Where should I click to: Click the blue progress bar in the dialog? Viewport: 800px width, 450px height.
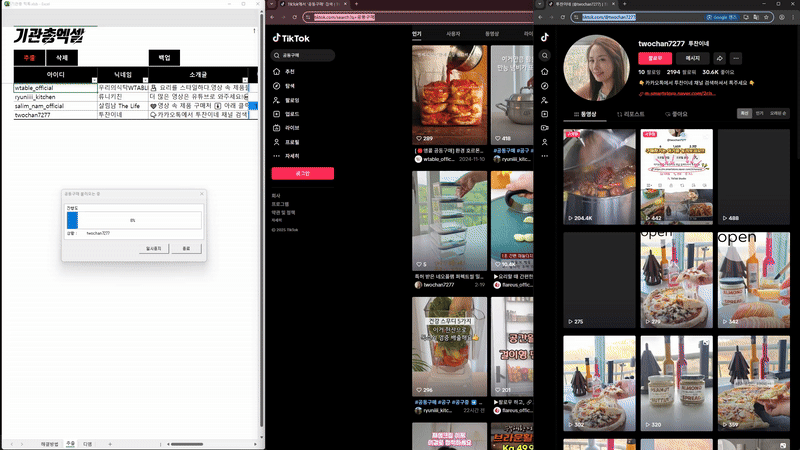[x=72, y=220]
